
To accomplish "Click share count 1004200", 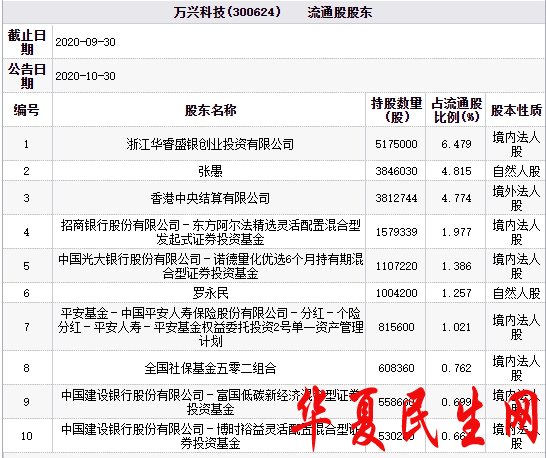I will point(396,293).
